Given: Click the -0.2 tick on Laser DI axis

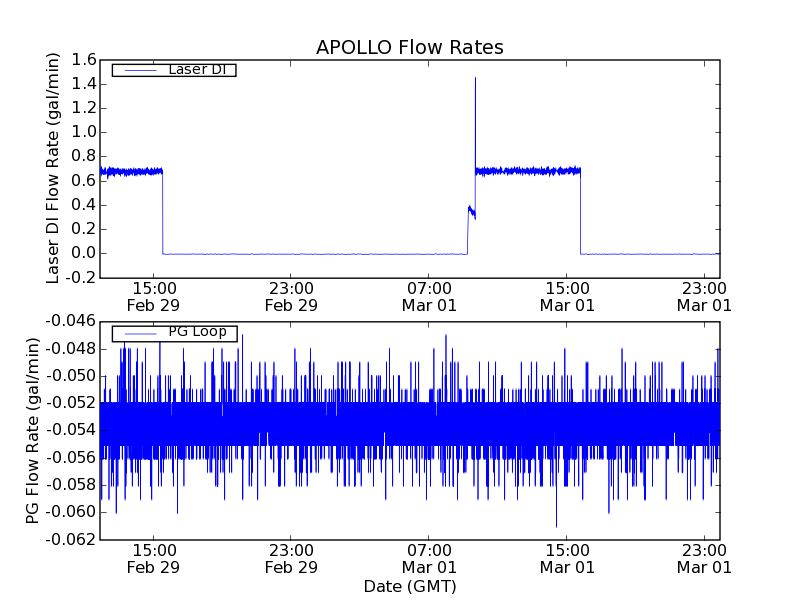Looking at the screenshot, I should click(x=81, y=278).
